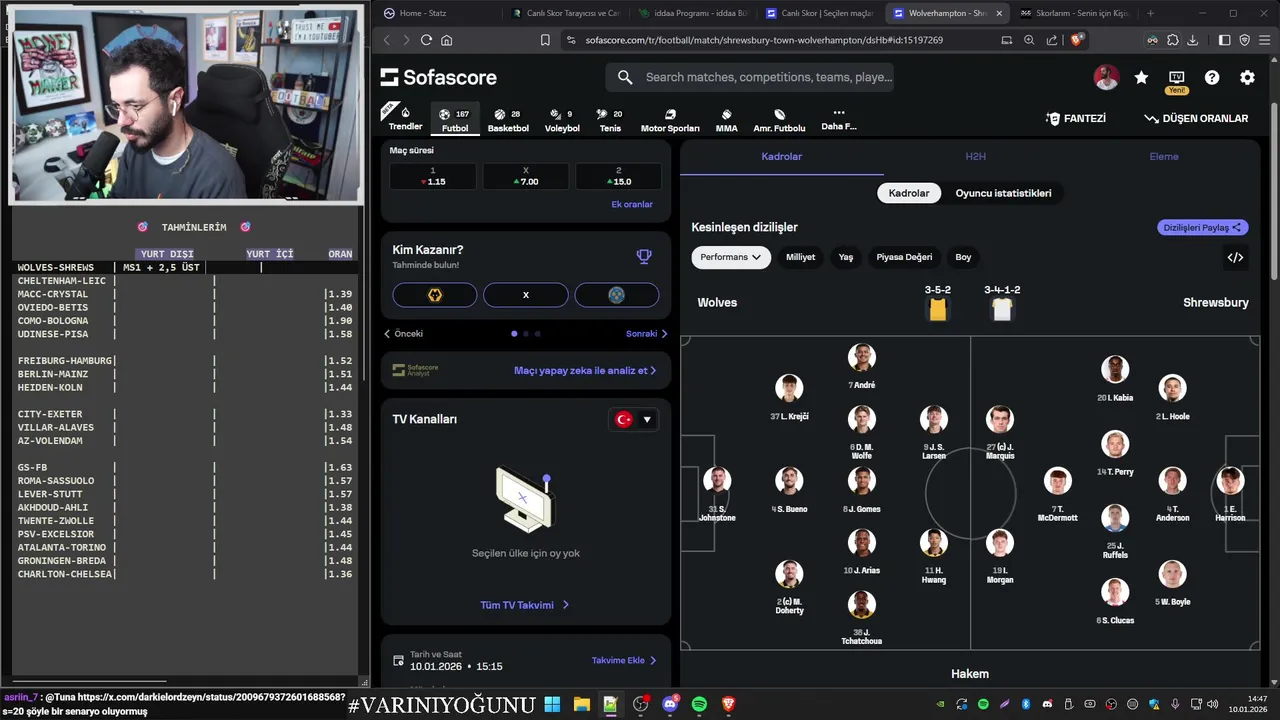The width and height of the screenshot is (1280, 720).
Task: Toggle the browser sidebar panel
Action: click(x=1225, y=40)
